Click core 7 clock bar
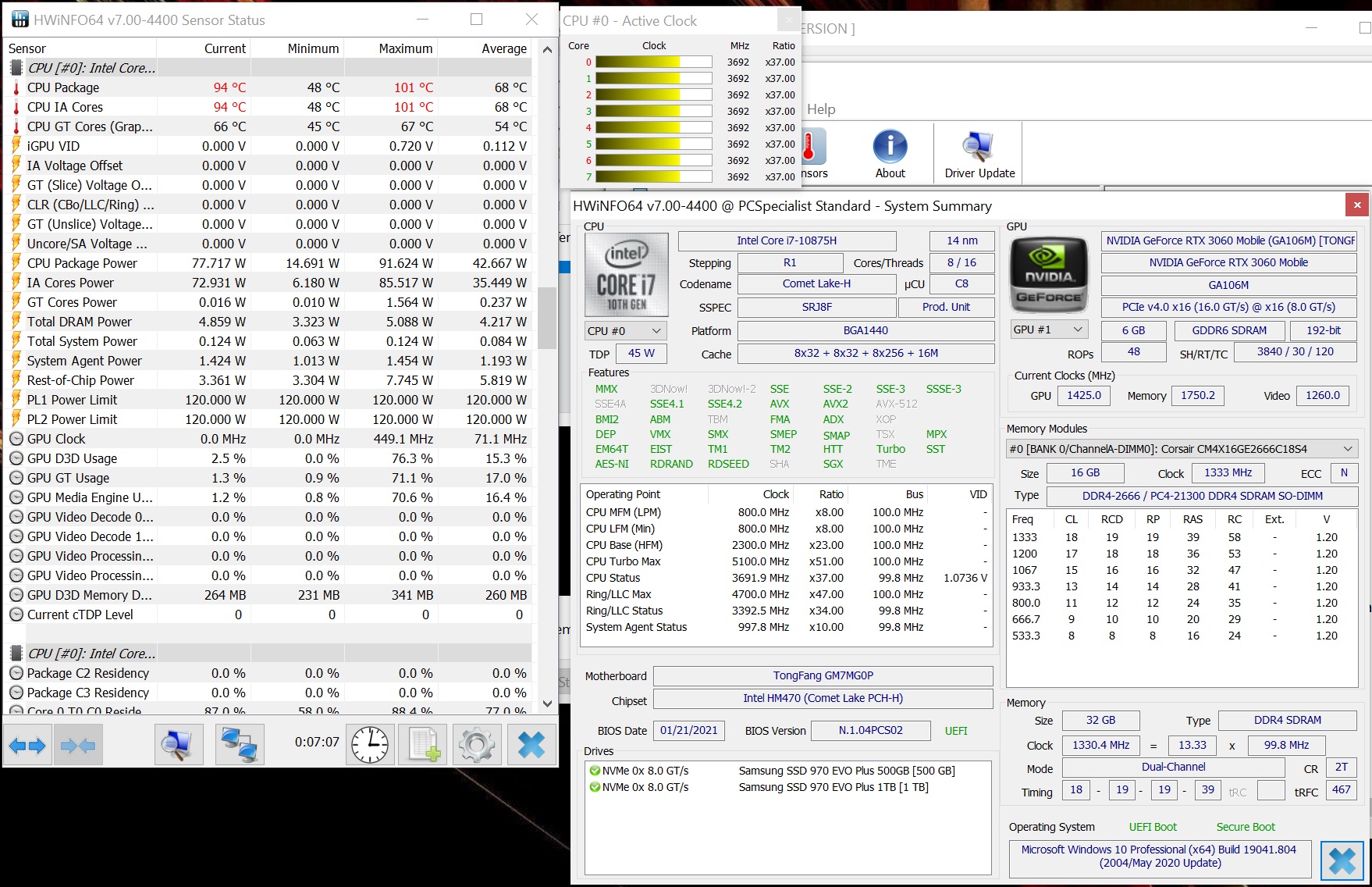The image size is (1372, 887). pos(654,176)
